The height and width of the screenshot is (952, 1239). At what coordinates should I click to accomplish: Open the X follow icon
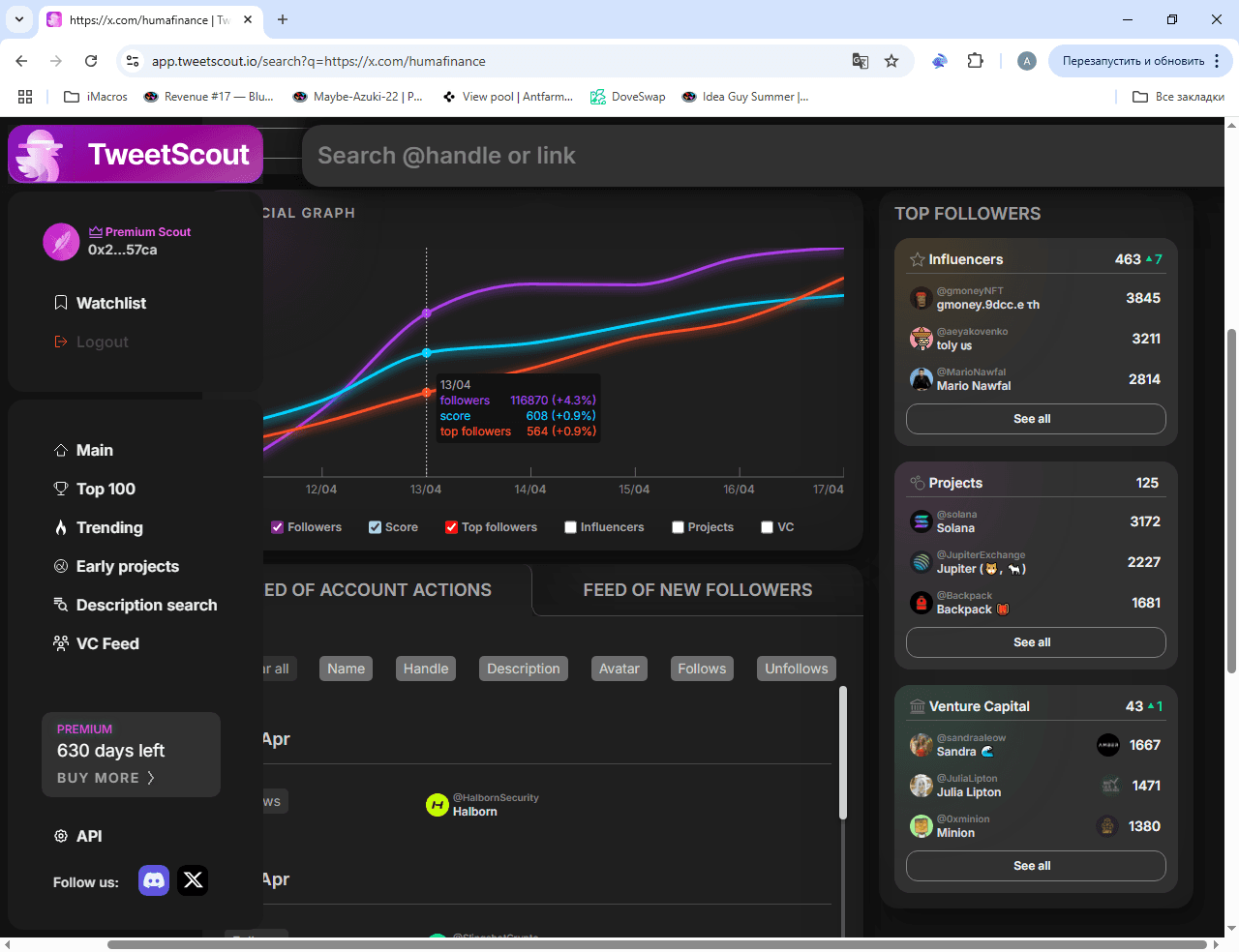(193, 880)
